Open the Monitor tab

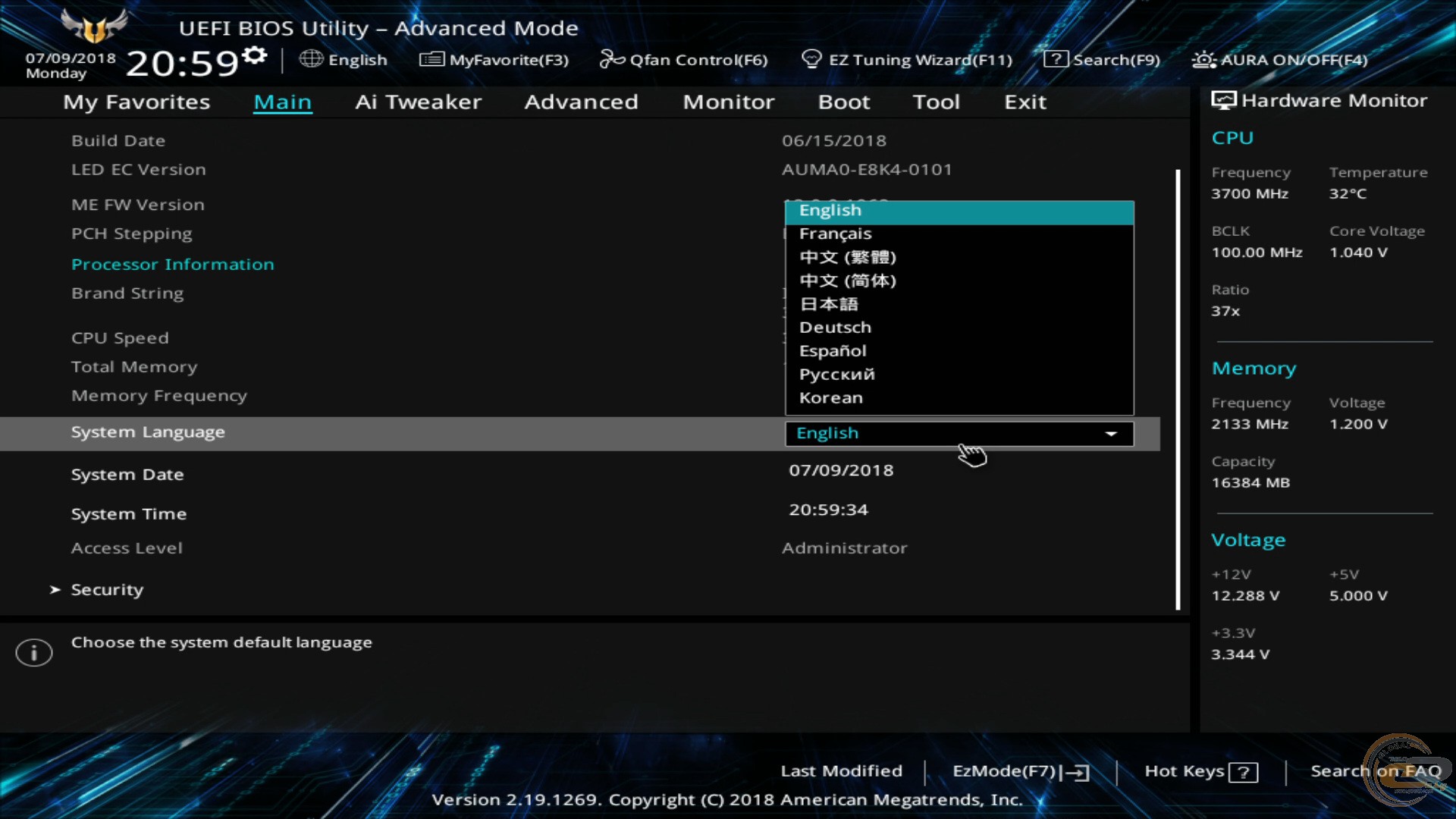729,102
